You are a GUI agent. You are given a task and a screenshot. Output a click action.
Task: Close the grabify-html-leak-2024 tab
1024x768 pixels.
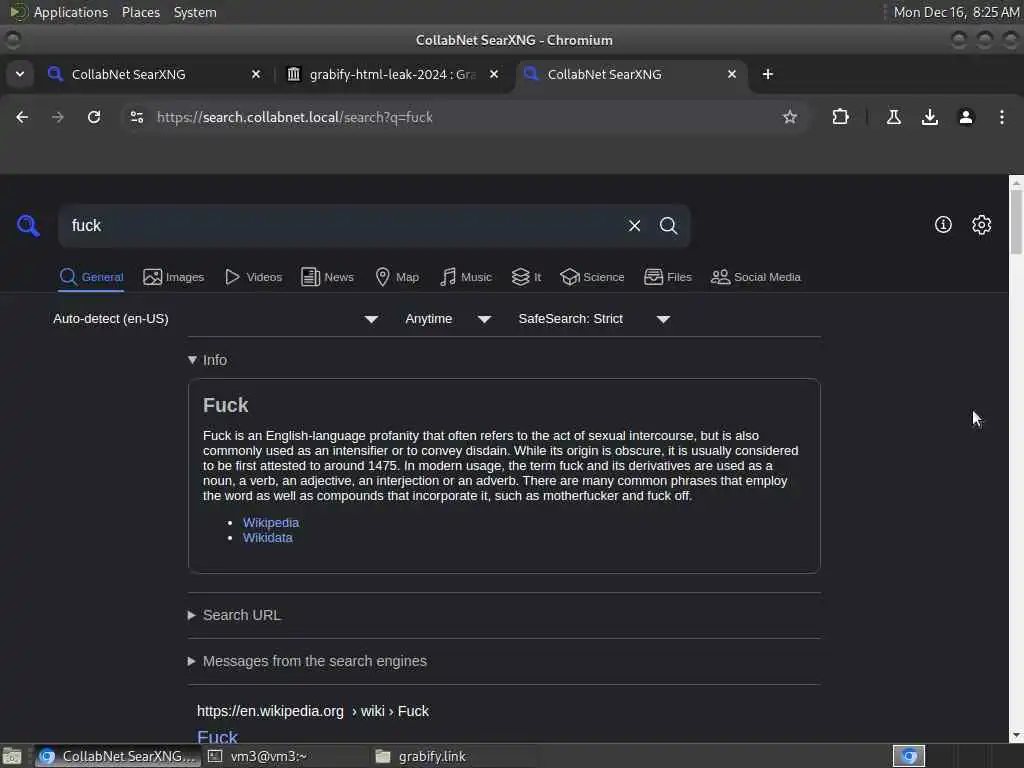click(494, 74)
